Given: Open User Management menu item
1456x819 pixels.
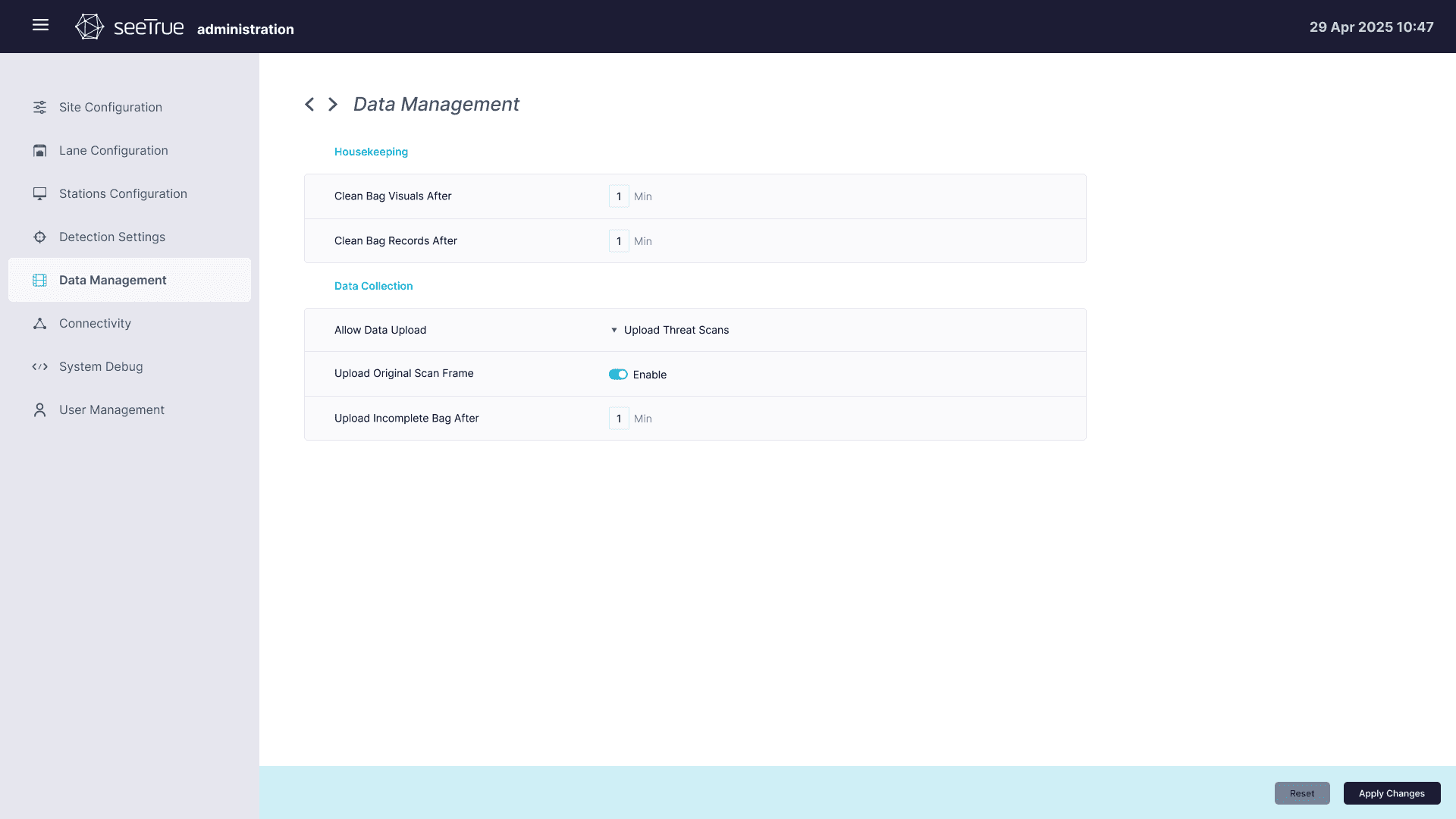Looking at the screenshot, I should (111, 409).
